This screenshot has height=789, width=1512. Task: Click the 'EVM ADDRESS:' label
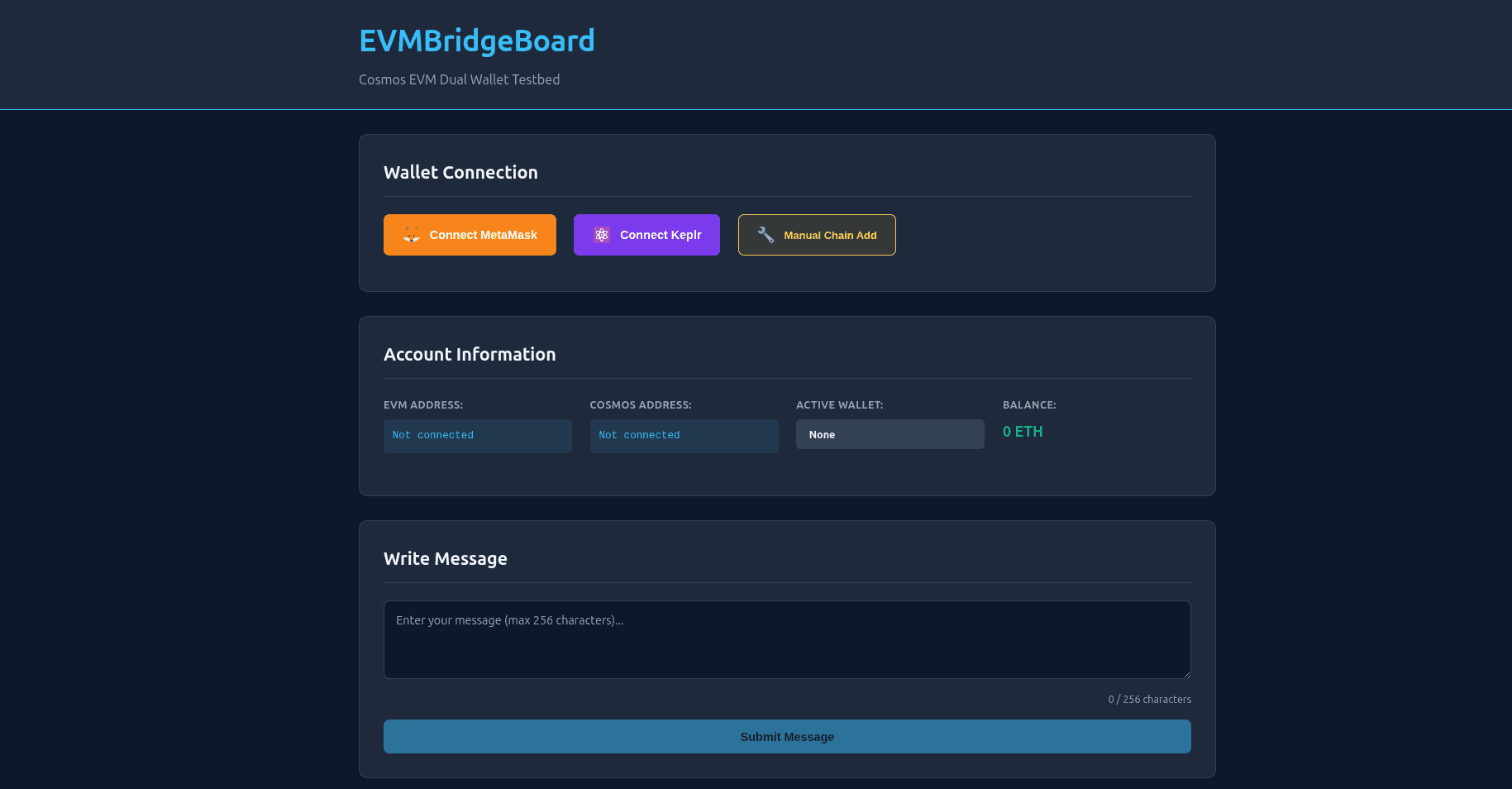(423, 405)
